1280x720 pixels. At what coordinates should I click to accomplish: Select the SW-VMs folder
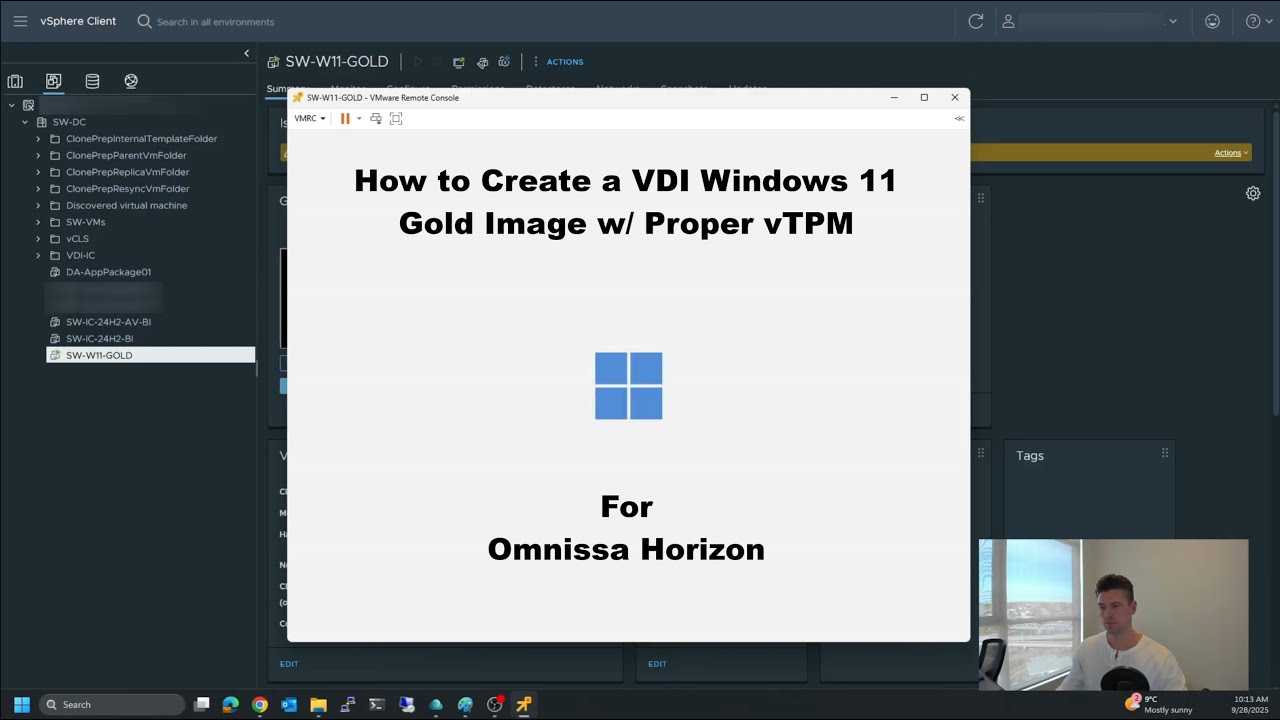tap(85, 222)
